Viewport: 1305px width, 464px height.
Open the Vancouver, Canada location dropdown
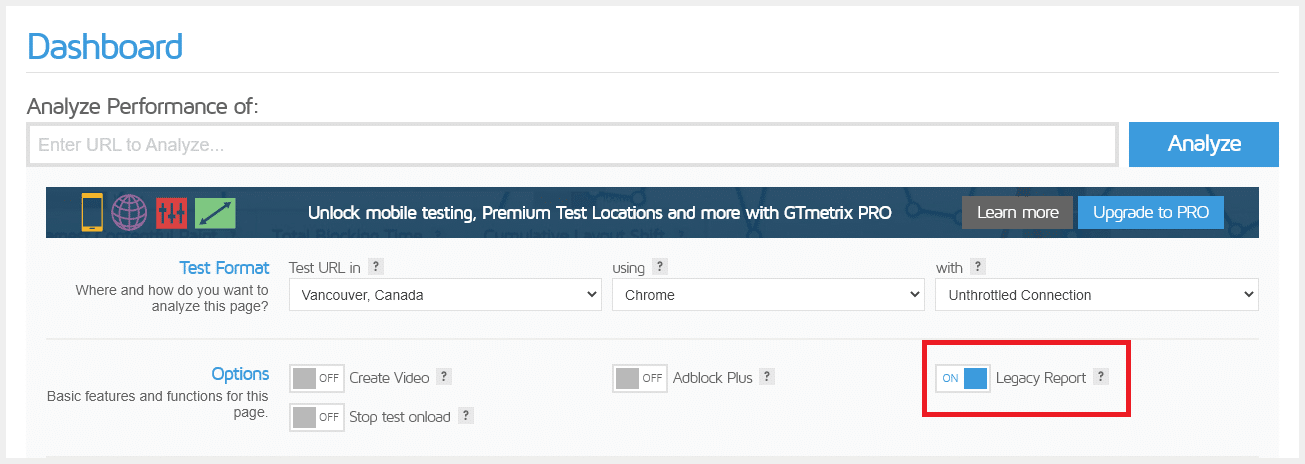click(445, 295)
